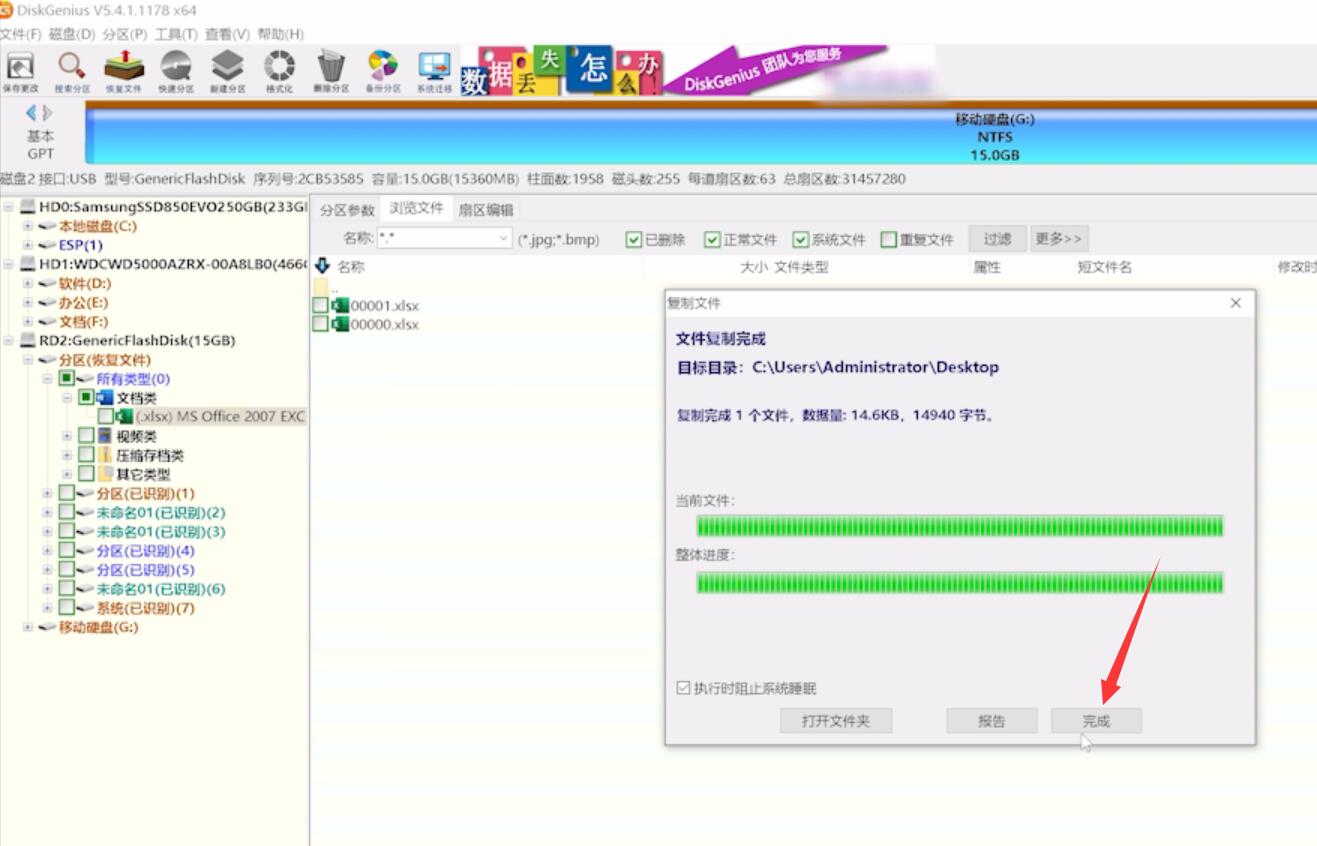1317x846 pixels.
Task: Go to previous disk with left arrow
Action: point(33,113)
